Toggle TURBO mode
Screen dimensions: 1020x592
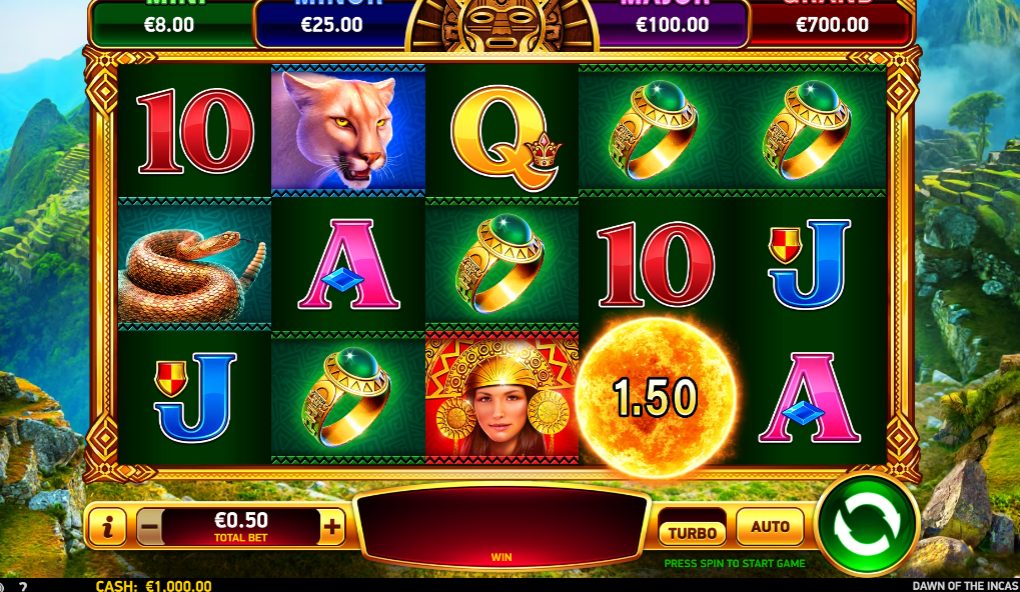tap(692, 533)
